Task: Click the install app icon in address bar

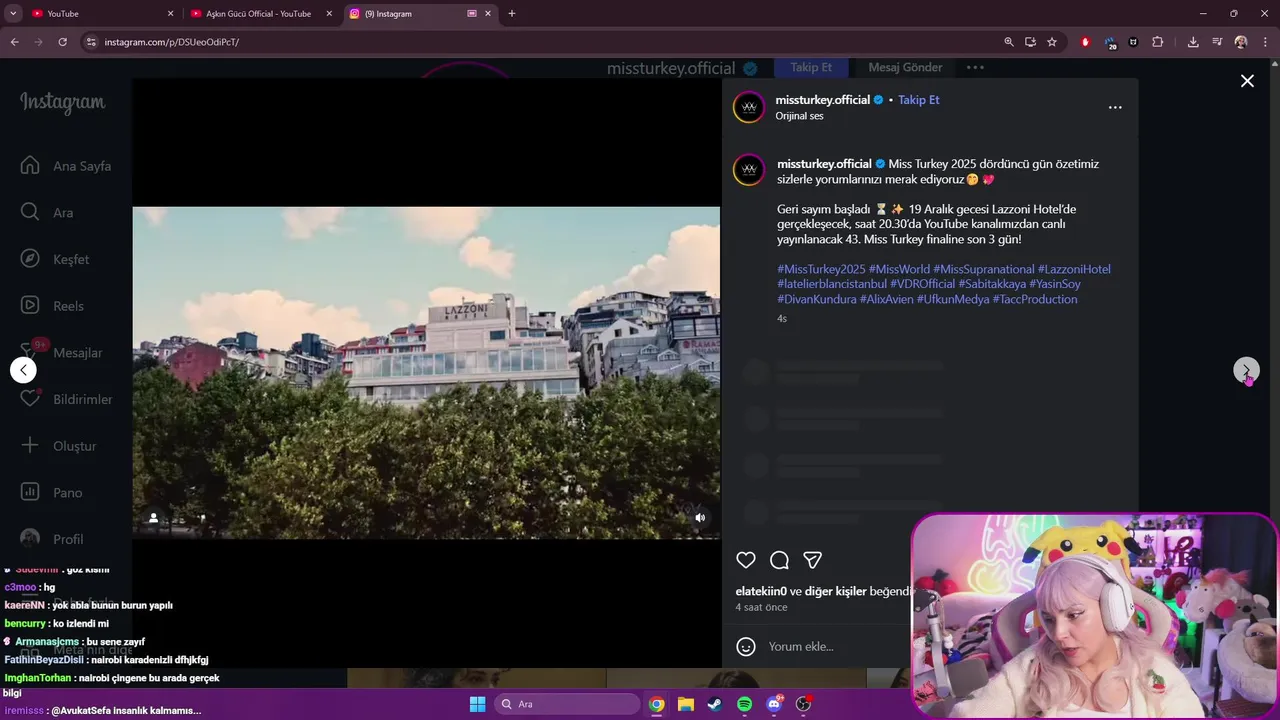Action: [x=1030, y=42]
